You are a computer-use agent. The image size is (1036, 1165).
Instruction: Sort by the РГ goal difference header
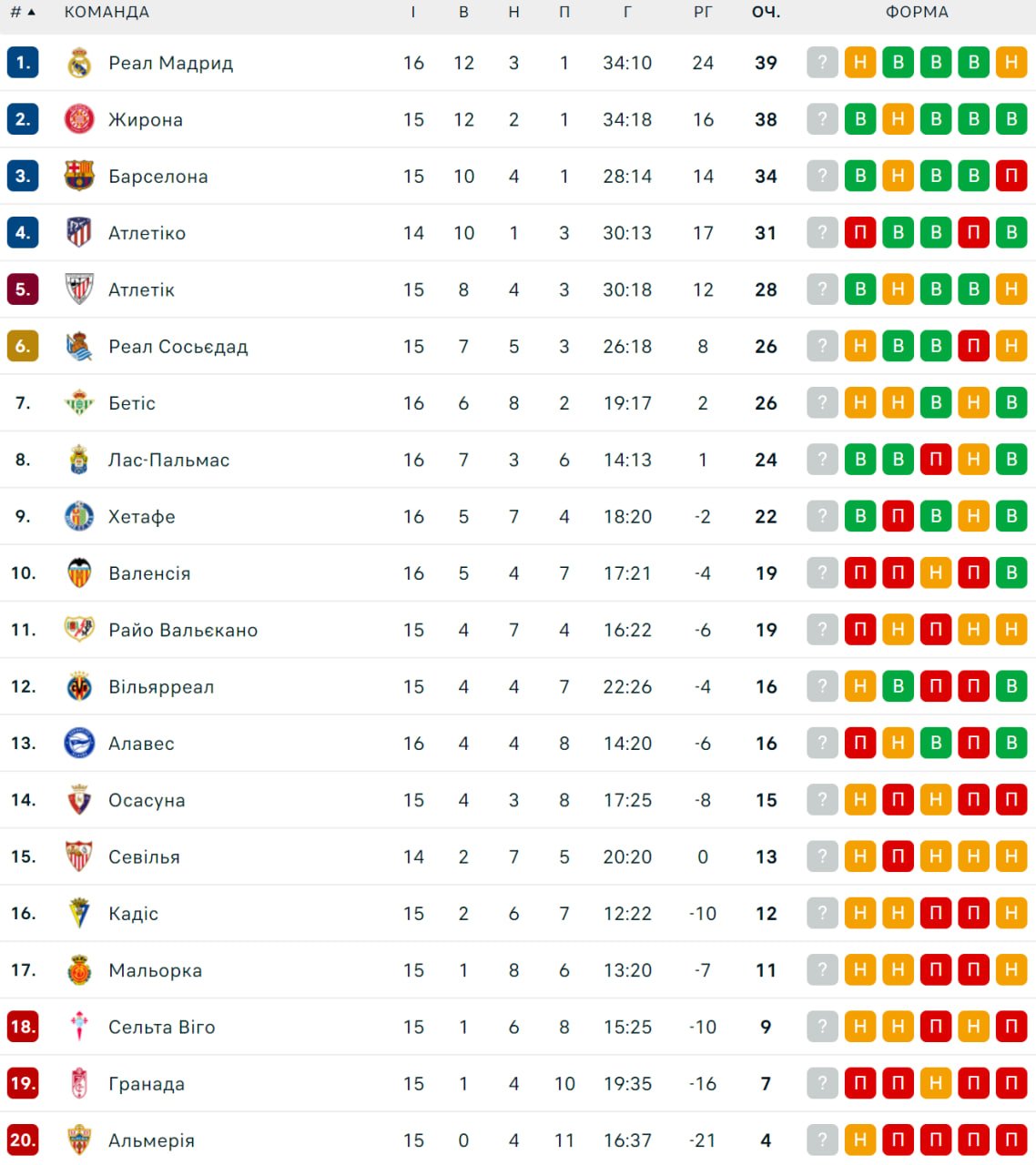click(703, 13)
